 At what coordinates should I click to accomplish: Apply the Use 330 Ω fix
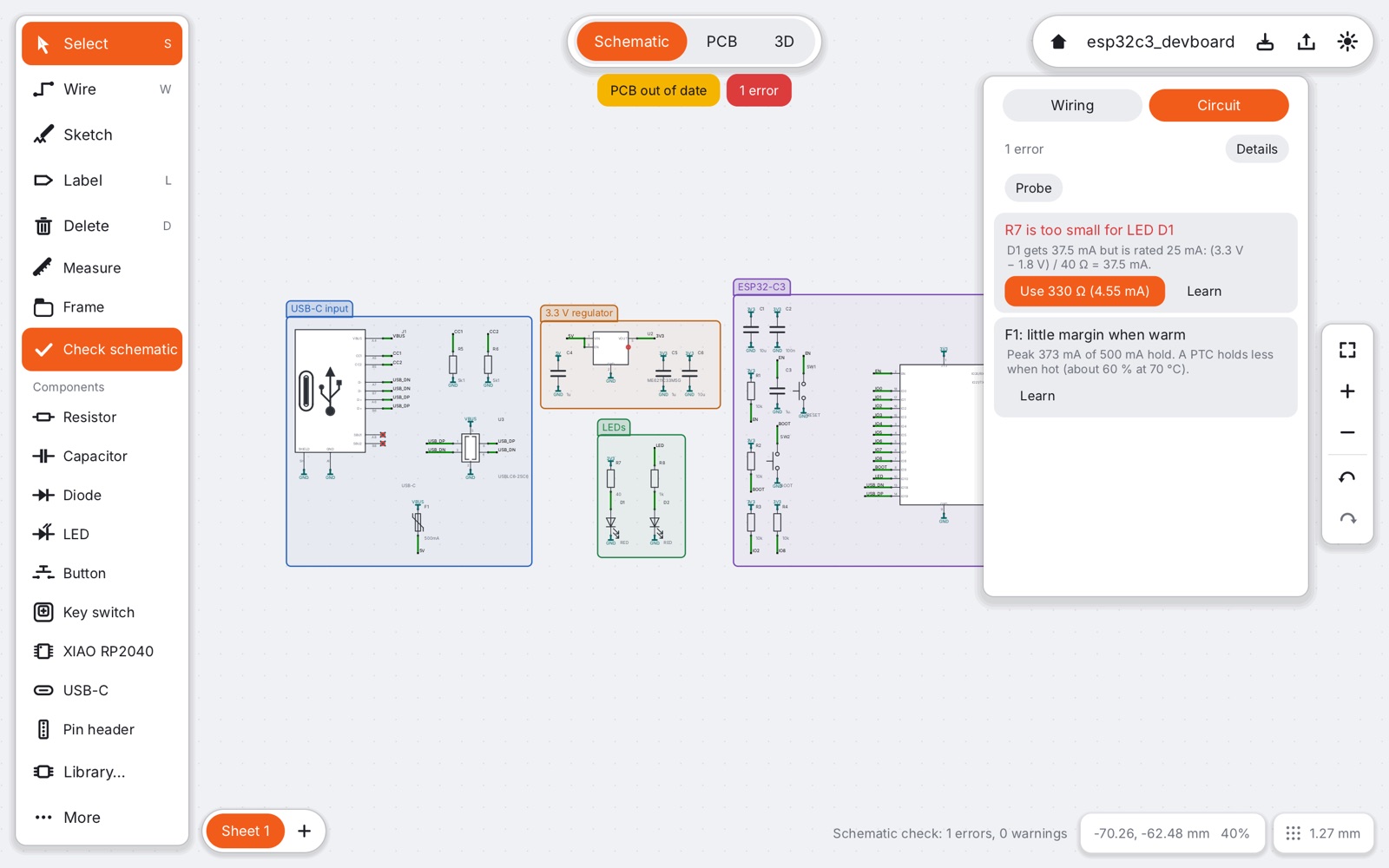point(1084,292)
